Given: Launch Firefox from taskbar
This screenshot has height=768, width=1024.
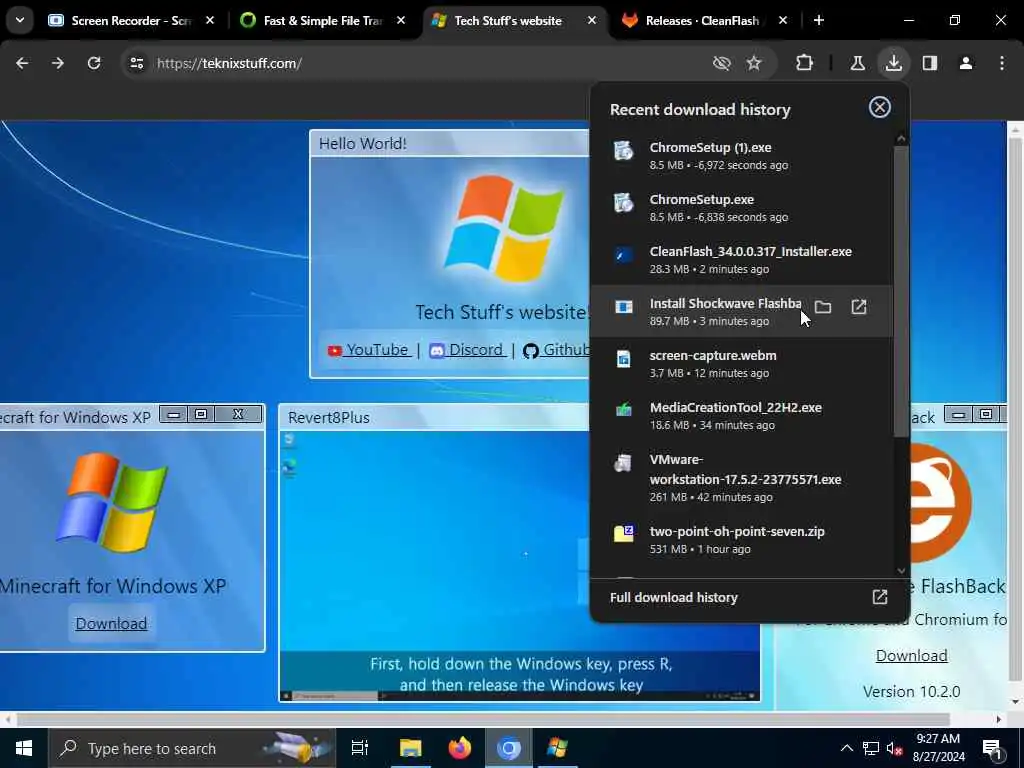Looking at the screenshot, I should click(x=460, y=748).
